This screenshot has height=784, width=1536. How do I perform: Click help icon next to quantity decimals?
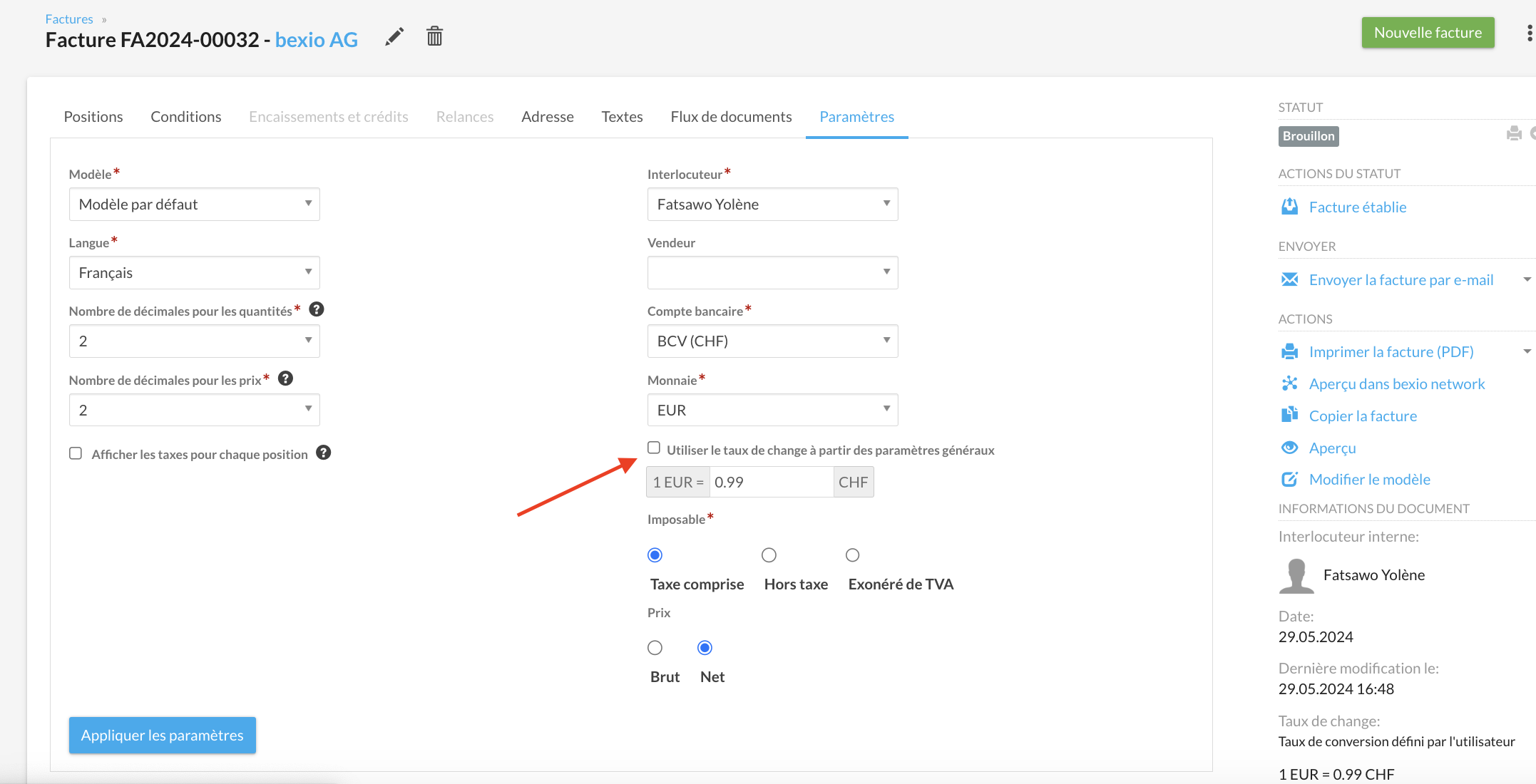(317, 309)
